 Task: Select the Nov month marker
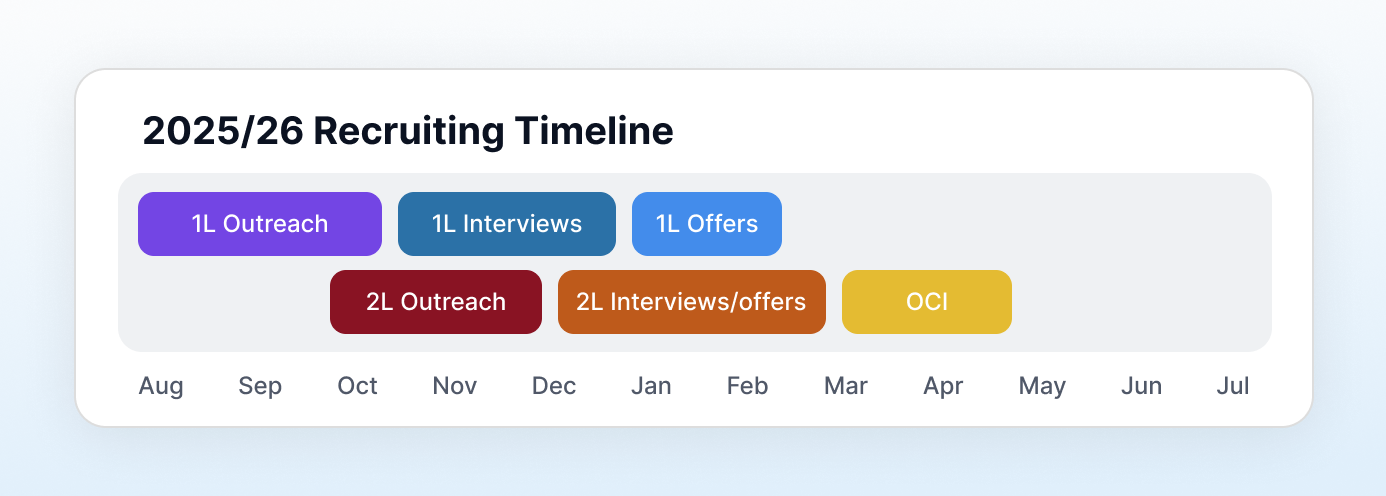pyautogui.click(x=455, y=386)
